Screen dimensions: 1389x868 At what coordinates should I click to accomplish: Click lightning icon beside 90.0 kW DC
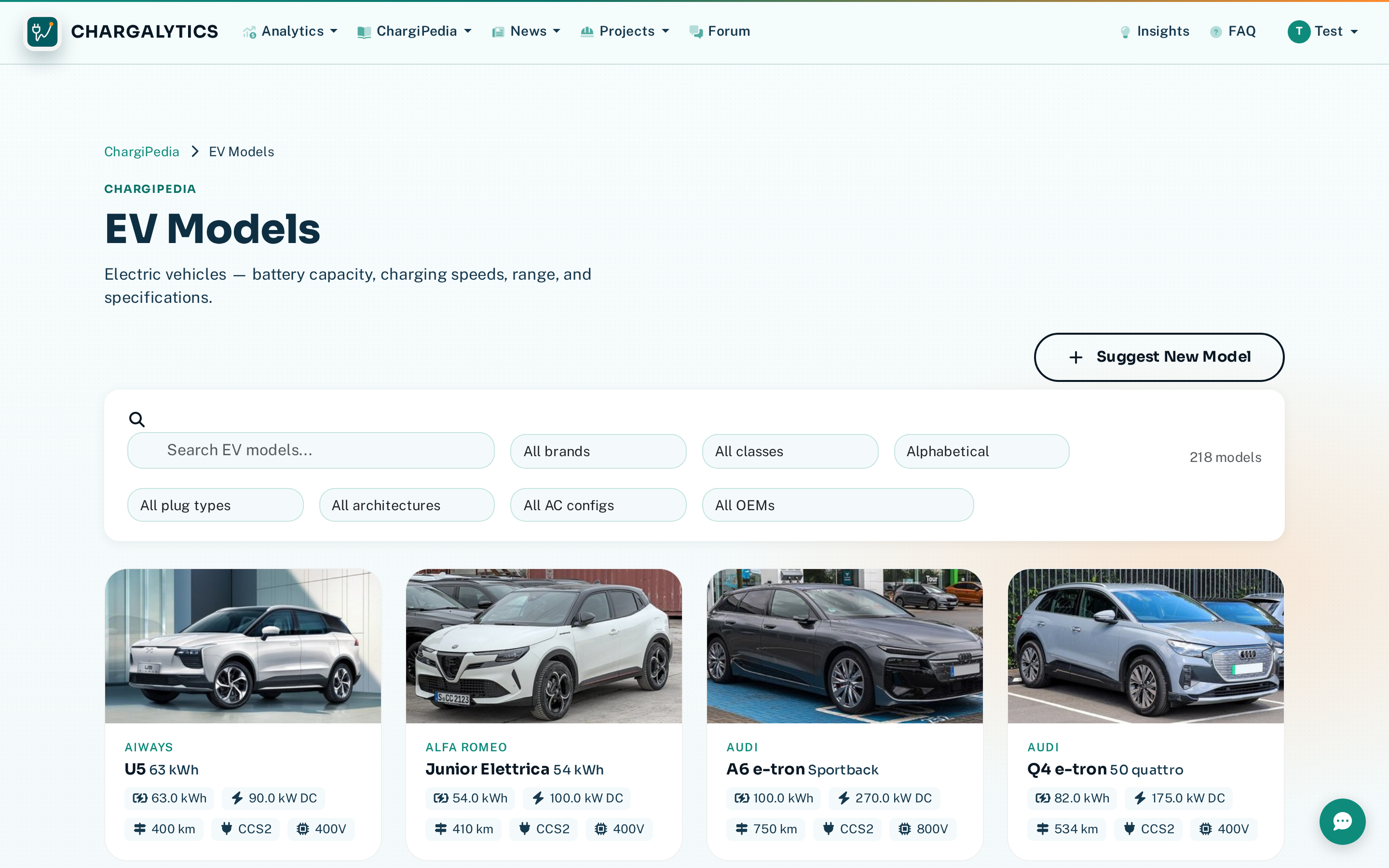point(237,798)
